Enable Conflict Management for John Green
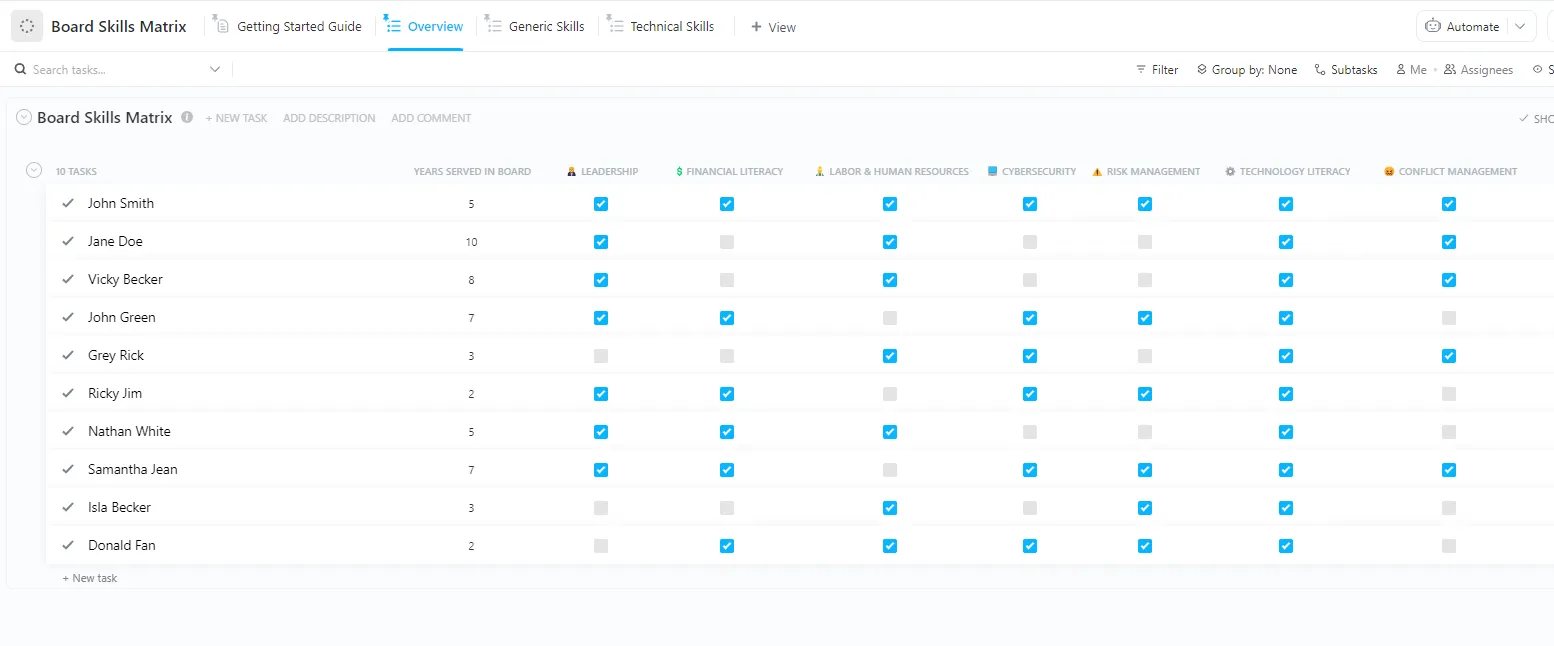 coord(1449,318)
